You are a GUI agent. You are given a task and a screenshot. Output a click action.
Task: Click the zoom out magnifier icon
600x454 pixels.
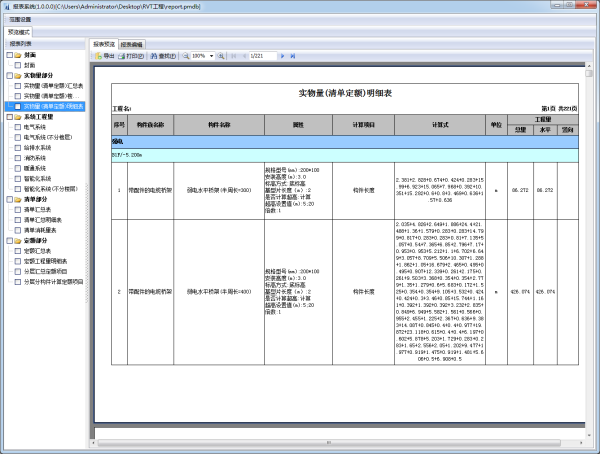185,56
